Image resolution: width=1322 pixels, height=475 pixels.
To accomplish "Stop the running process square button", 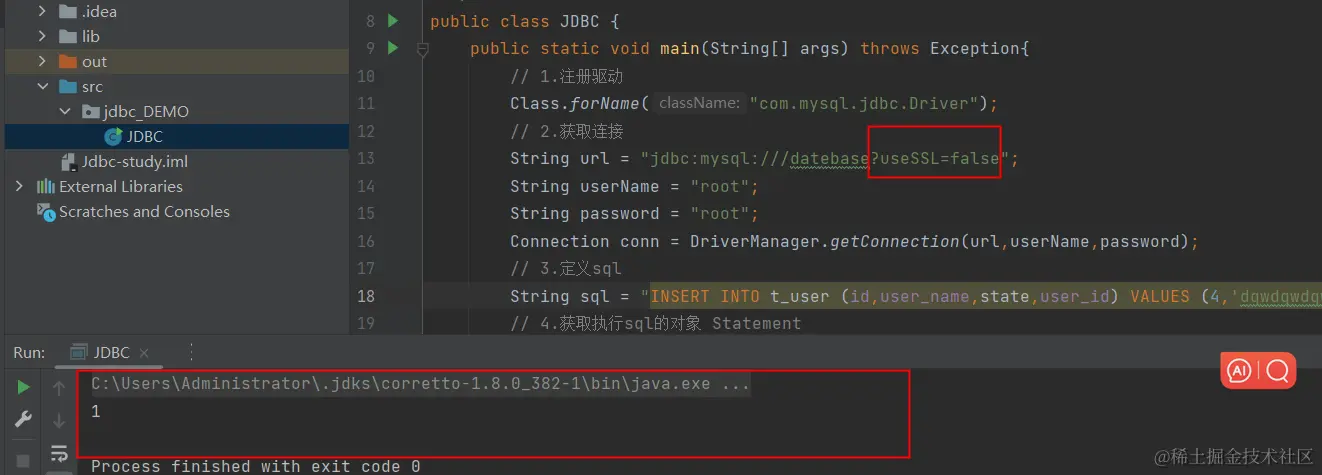I will coord(23,460).
